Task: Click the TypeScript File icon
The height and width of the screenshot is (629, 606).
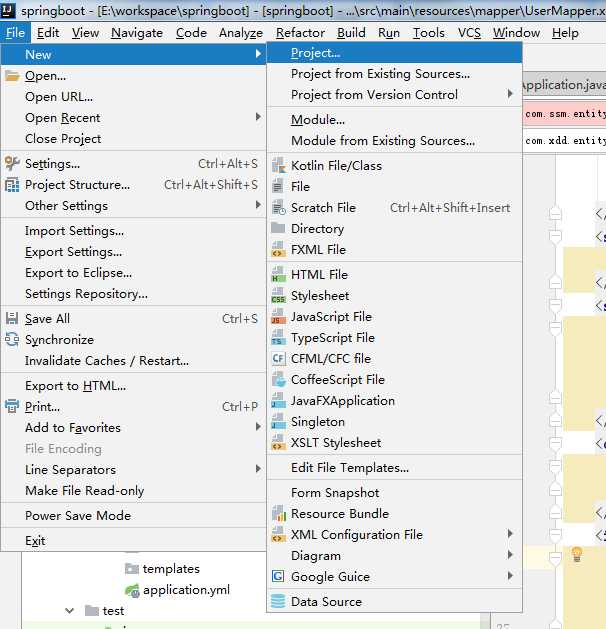Action: [x=278, y=338]
